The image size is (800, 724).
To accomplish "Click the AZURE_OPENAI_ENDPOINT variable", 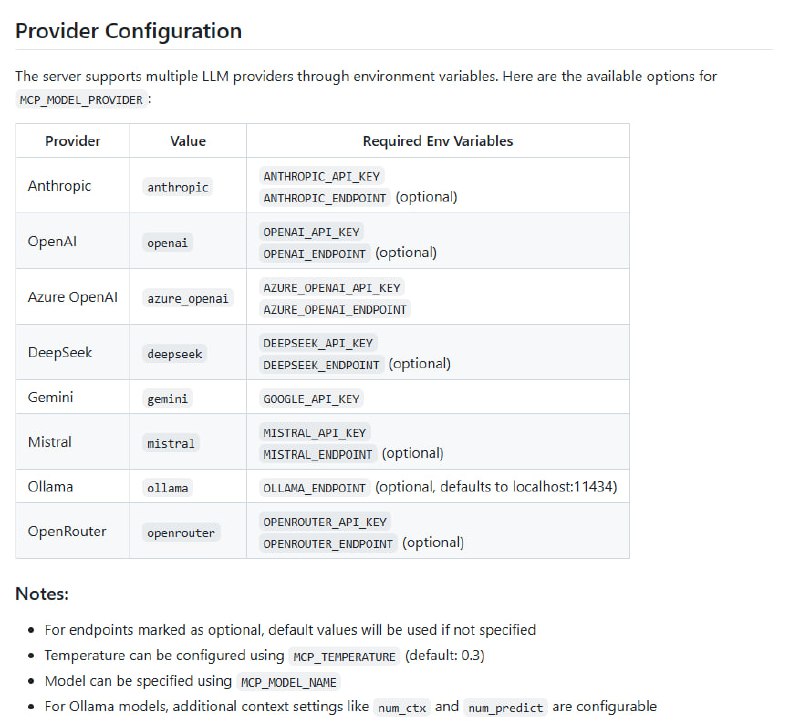I will [335, 309].
